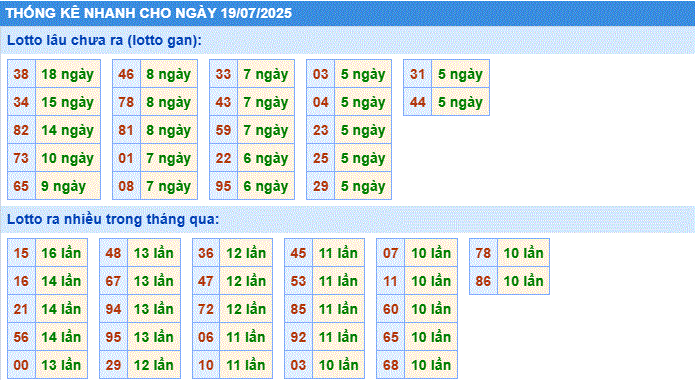Select the red number 81 cell
The image size is (695, 380).
pos(126,130)
